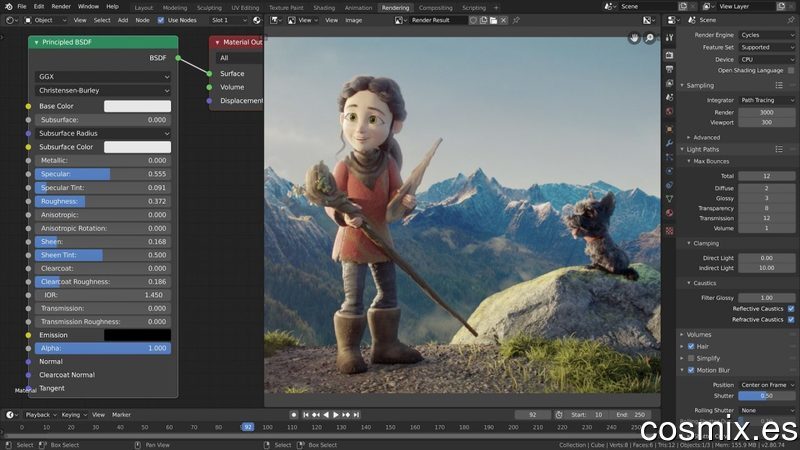
Task: Open the timeline Keying menu
Action: pos(73,415)
